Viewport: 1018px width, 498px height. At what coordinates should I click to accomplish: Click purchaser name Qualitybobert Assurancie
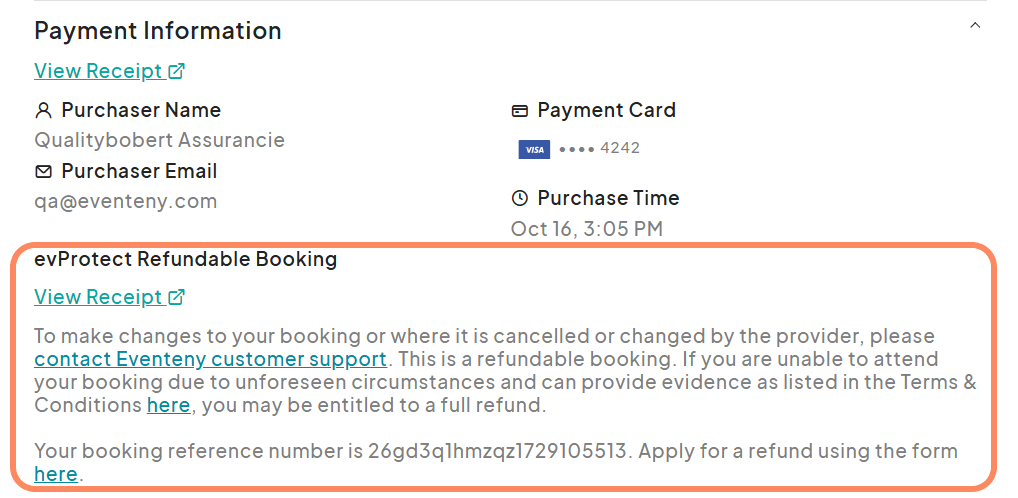[x=159, y=140]
